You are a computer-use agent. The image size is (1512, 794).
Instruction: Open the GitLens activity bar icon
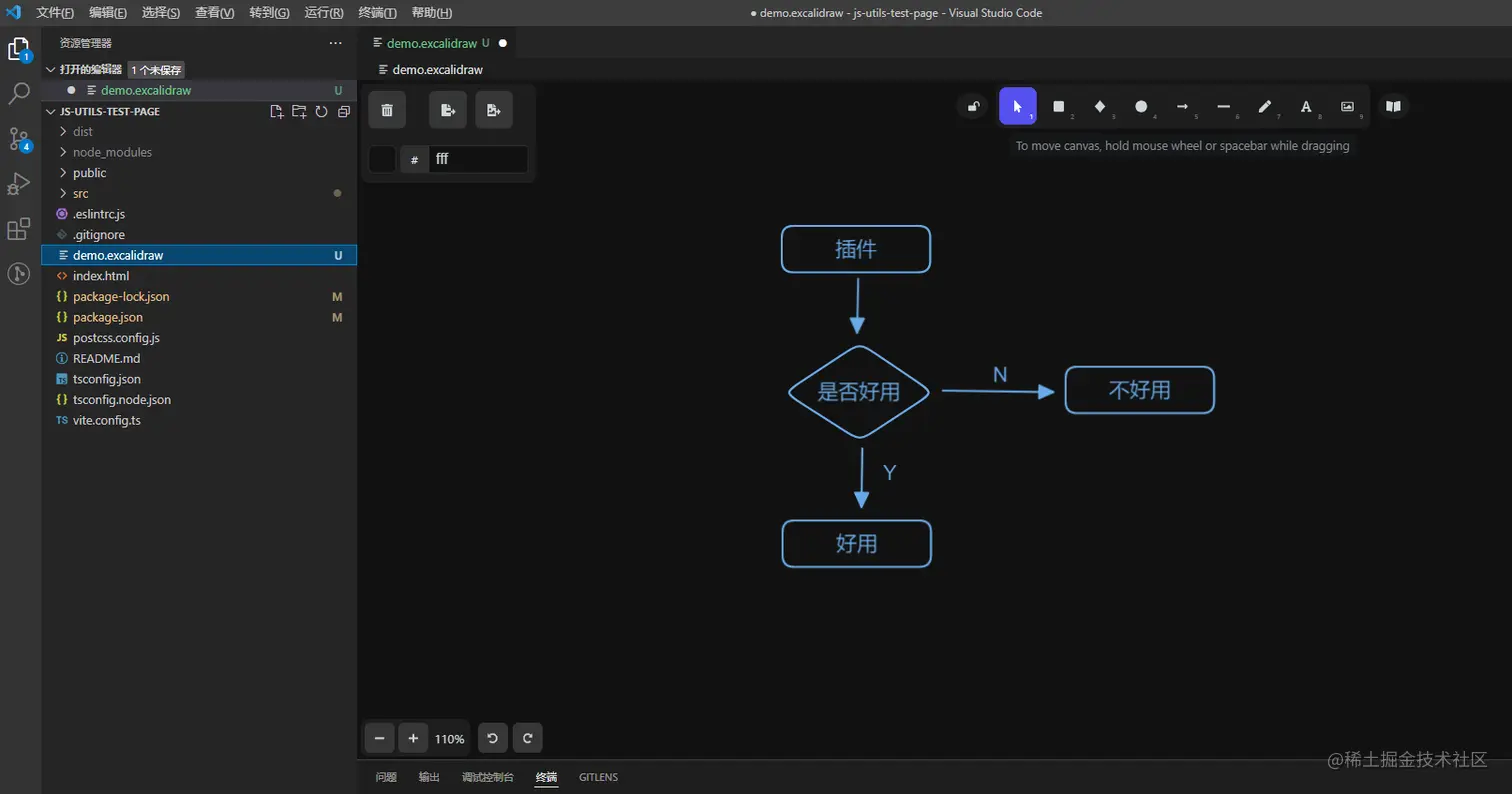19,273
